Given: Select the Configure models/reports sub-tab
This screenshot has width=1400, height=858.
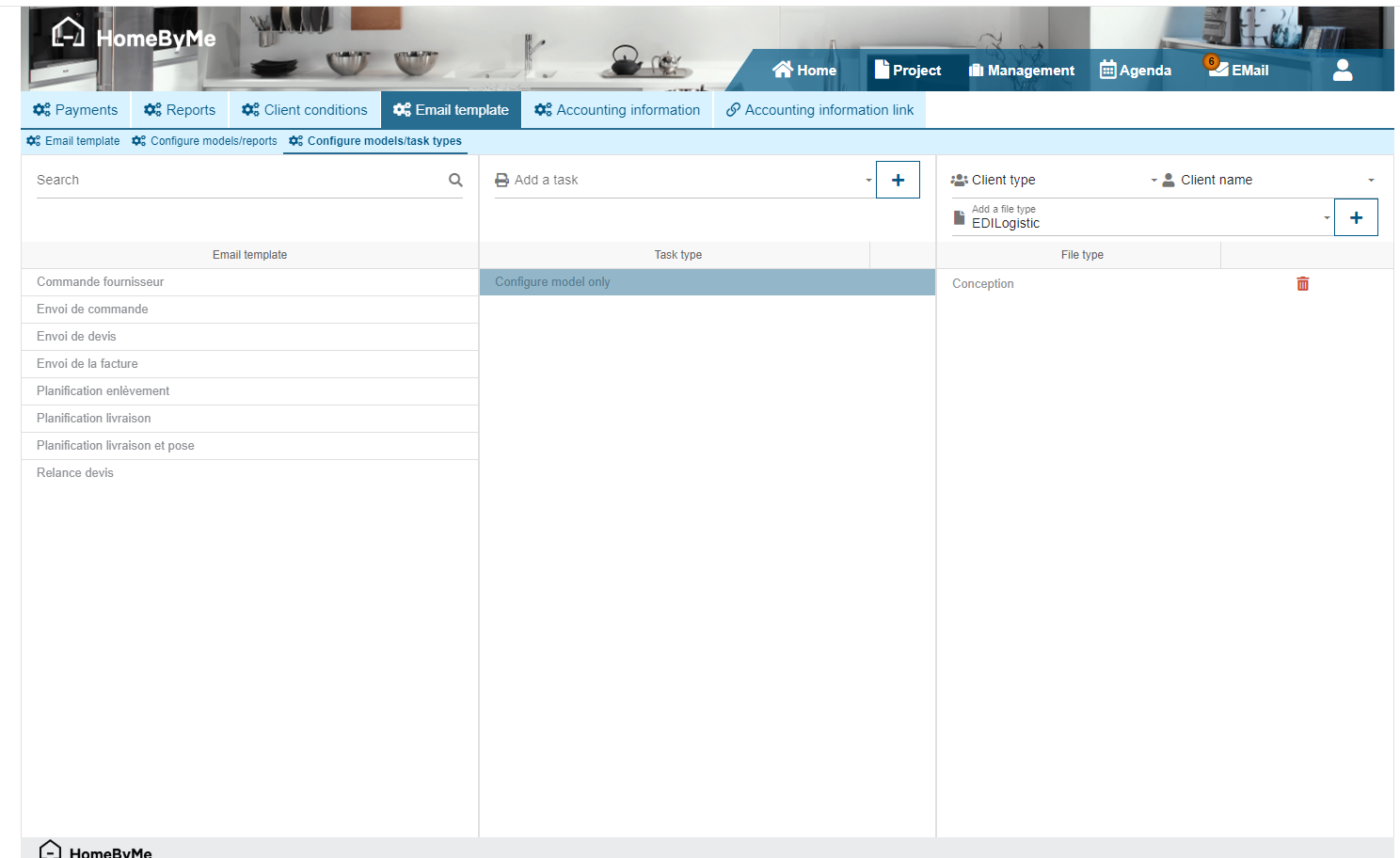Looking at the screenshot, I should click(x=205, y=141).
